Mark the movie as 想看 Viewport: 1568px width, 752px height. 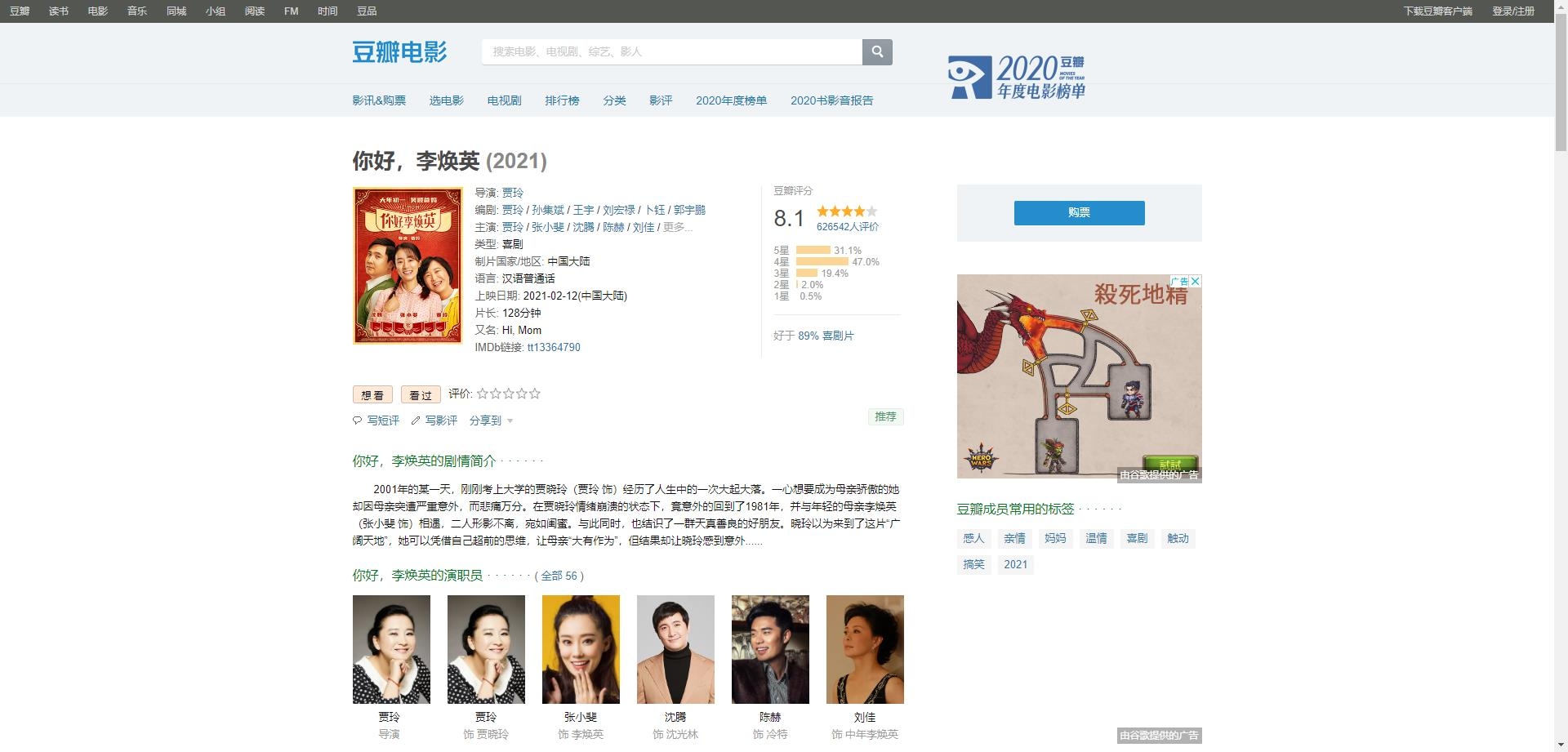coord(372,394)
